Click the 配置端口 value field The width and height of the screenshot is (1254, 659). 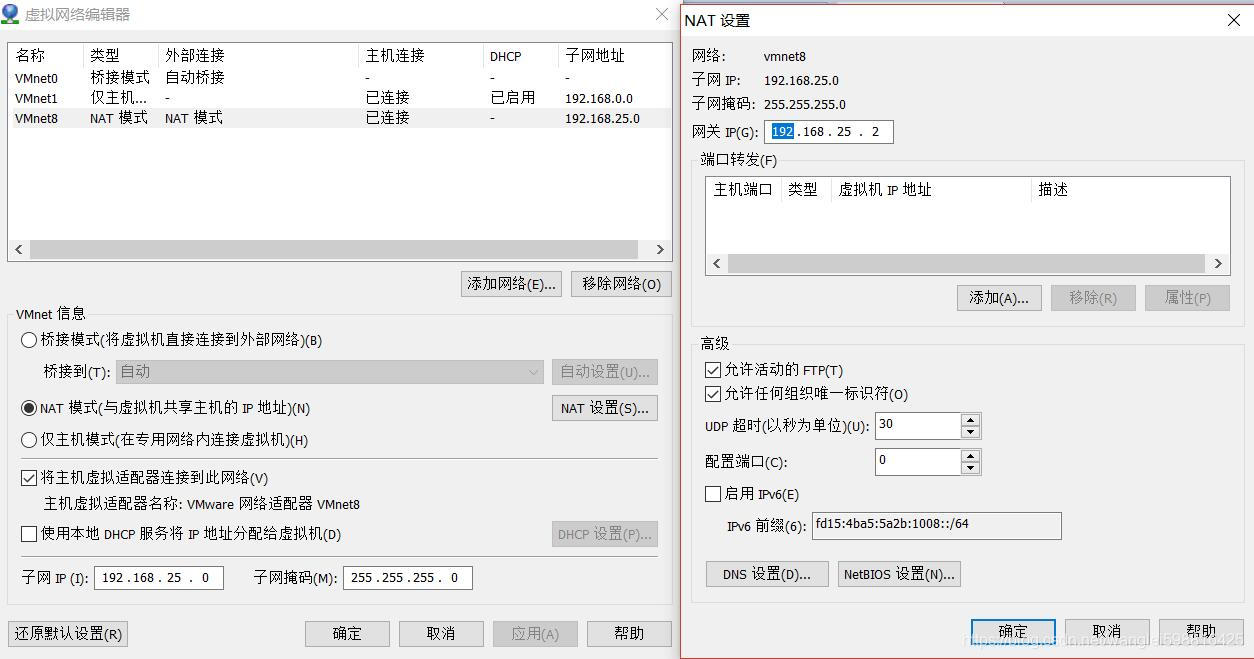(918, 462)
